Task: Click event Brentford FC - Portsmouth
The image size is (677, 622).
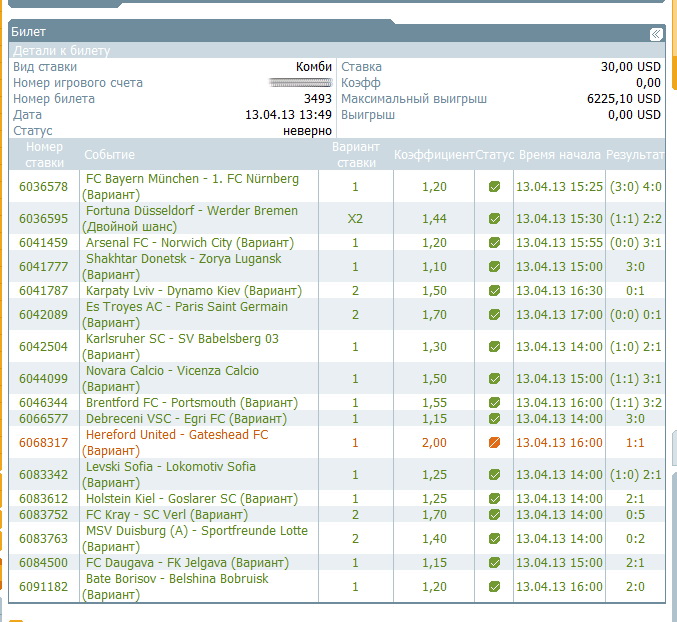Action: pos(192,402)
